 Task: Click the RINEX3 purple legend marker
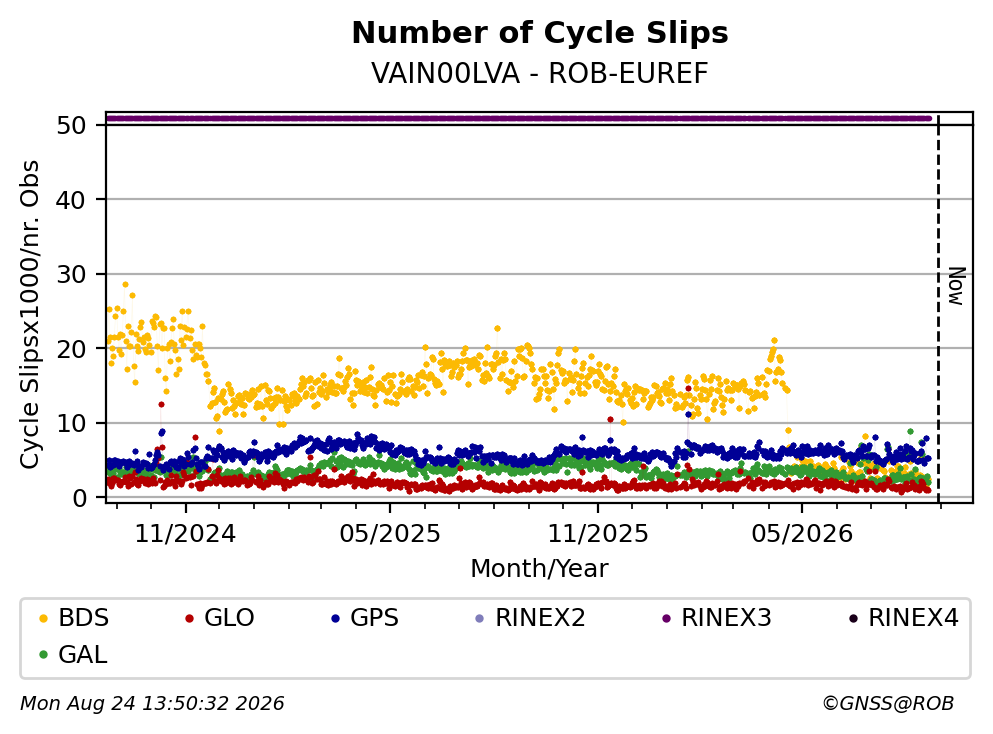coord(666,619)
